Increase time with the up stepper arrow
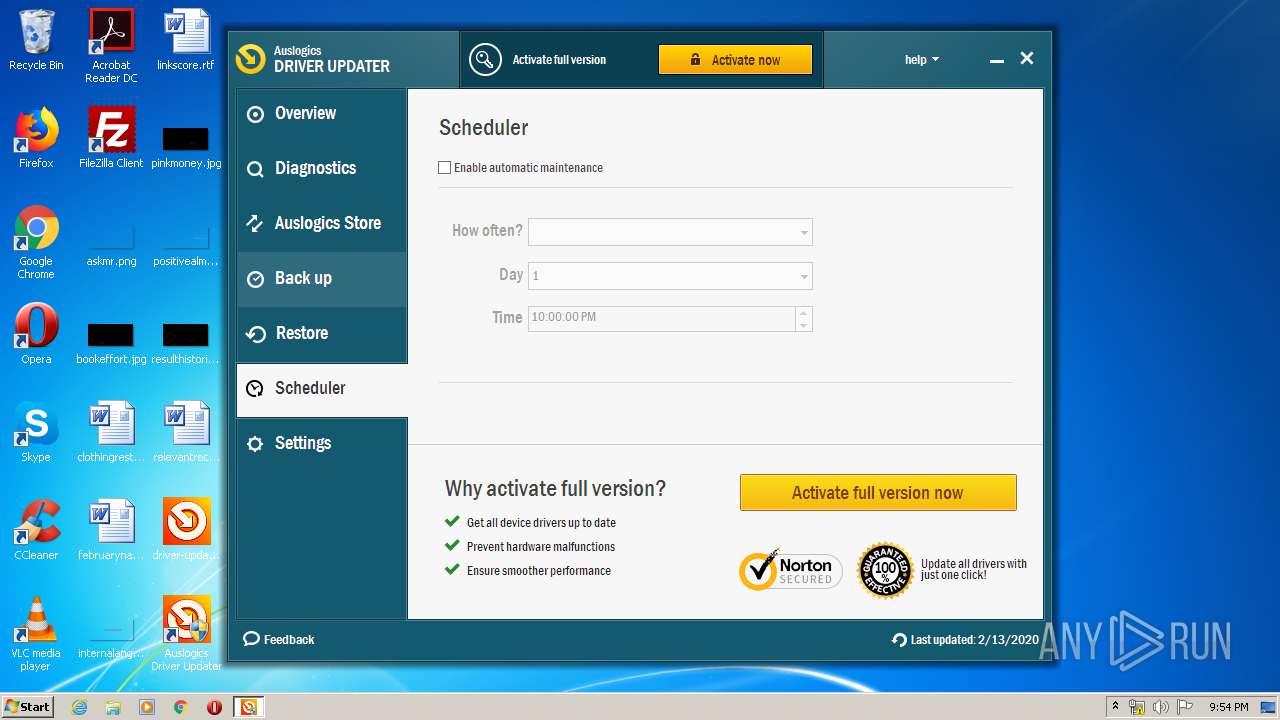Viewport: 1280px width, 720px height. tap(804, 312)
